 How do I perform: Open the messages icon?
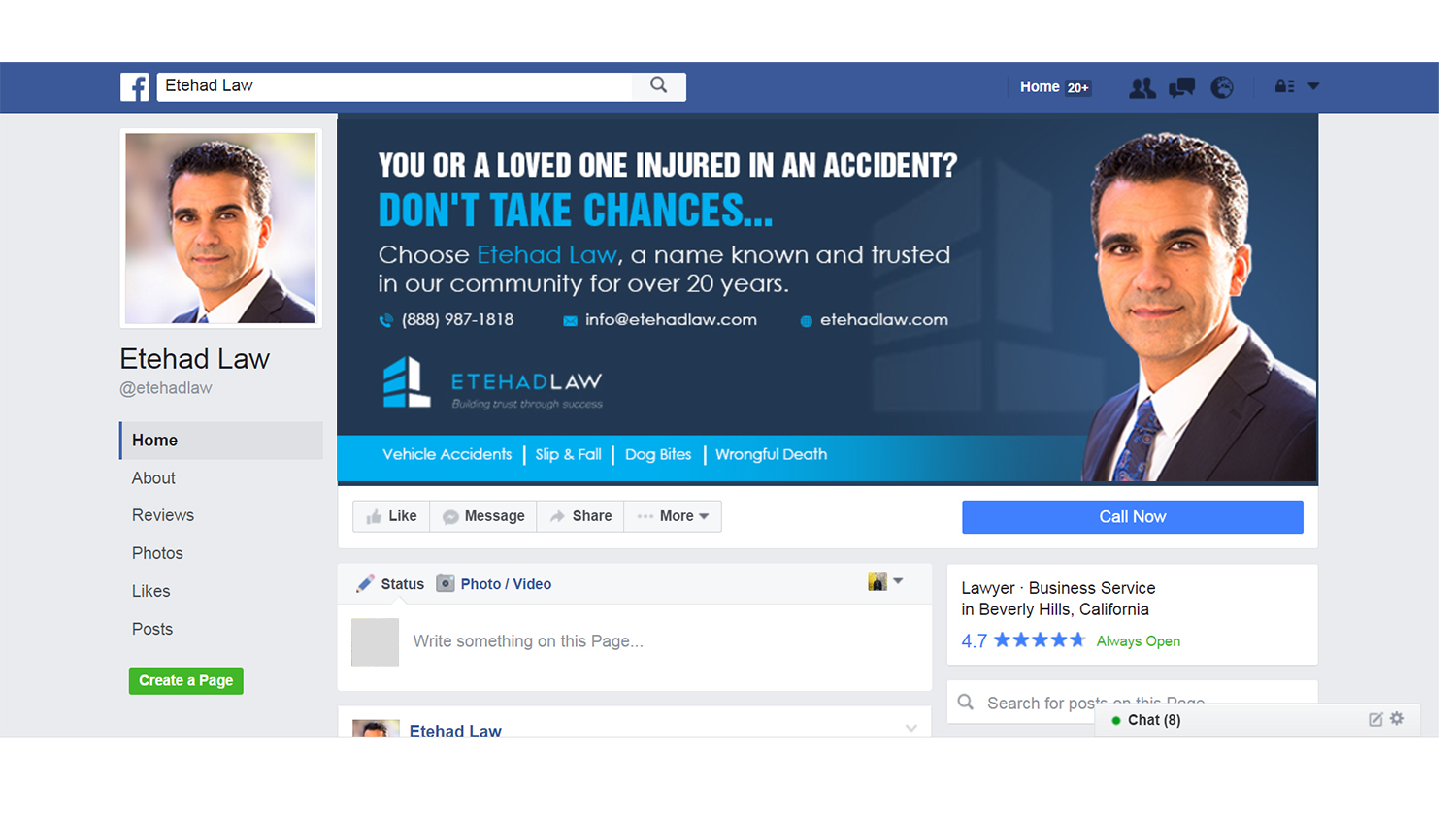pyautogui.click(x=1181, y=87)
